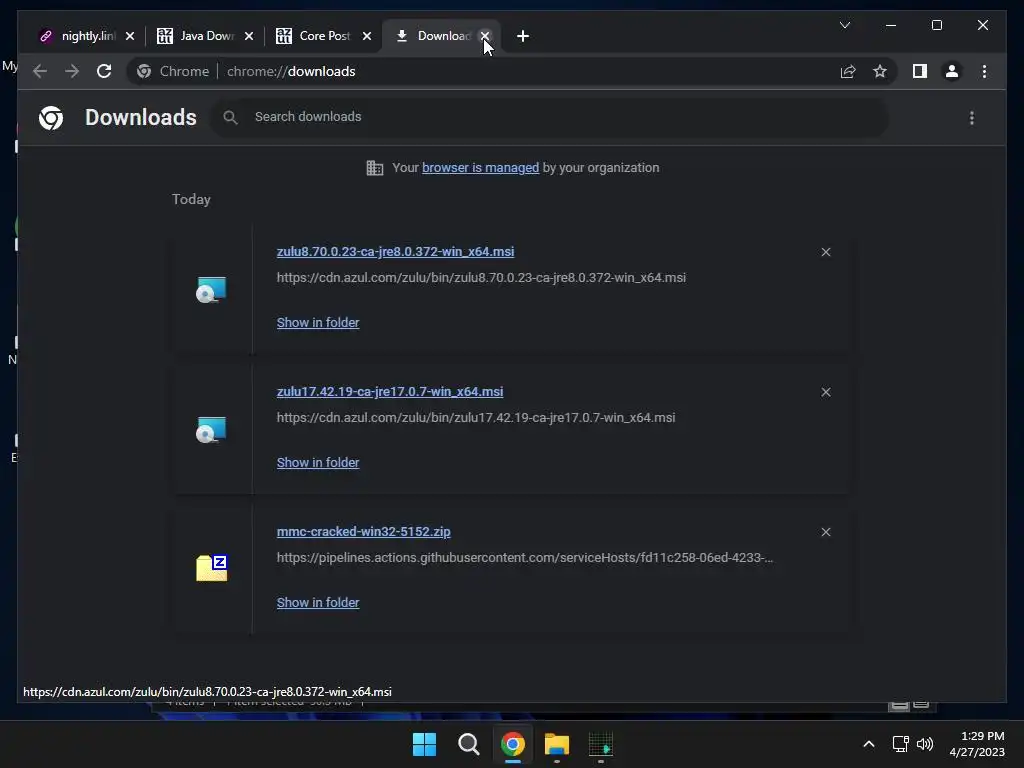Viewport: 1024px width, 768px height.
Task: Show mmc-cracked zip in folder
Action: coord(317,603)
